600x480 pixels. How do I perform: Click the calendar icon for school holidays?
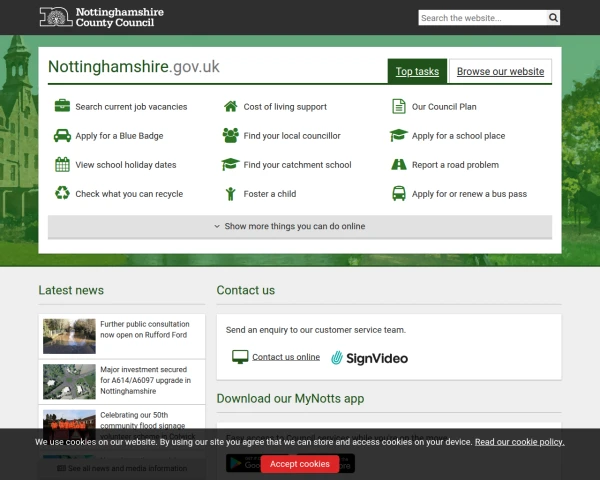[62, 165]
